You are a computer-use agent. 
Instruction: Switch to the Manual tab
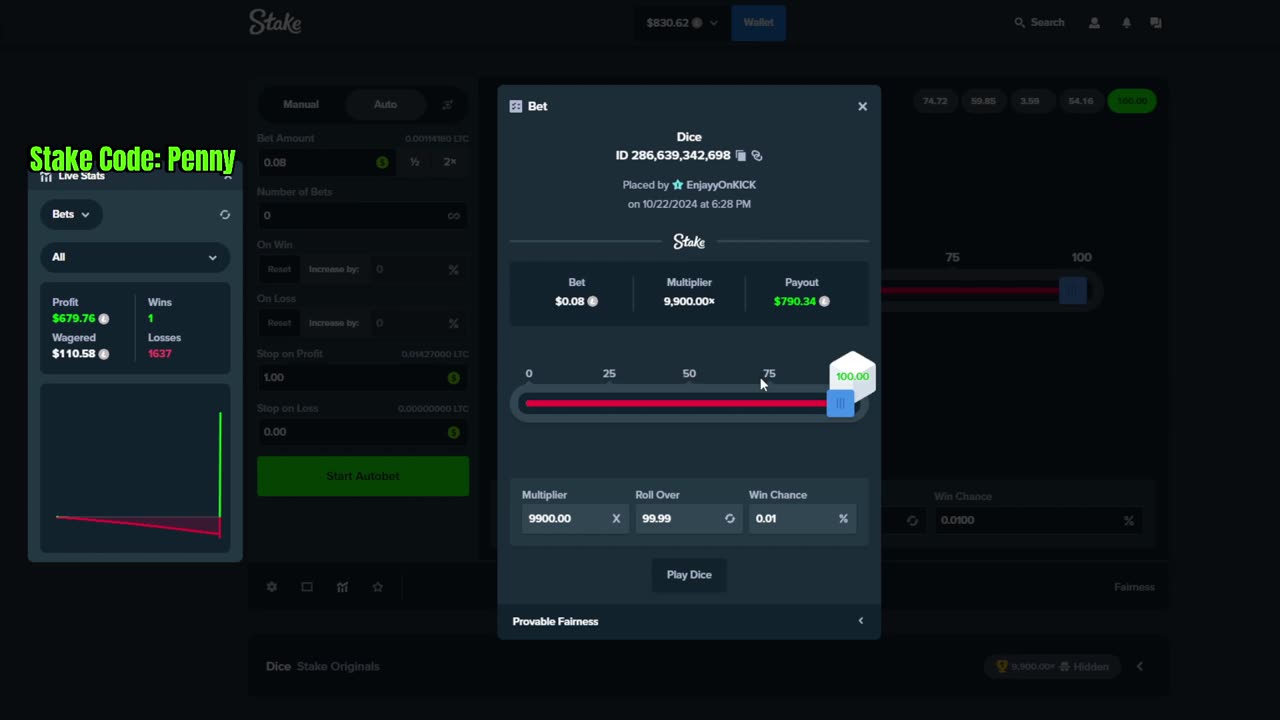[301, 104]
